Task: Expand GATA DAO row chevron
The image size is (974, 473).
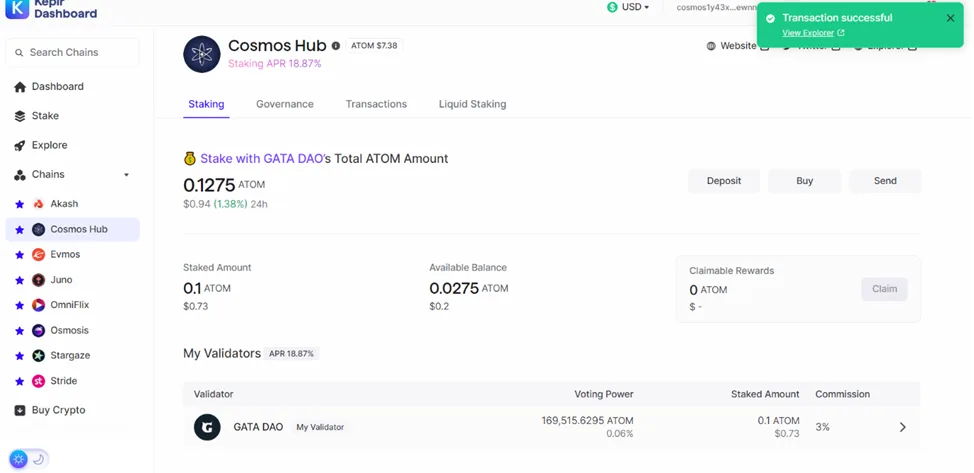Action: (x=903, y=427)
